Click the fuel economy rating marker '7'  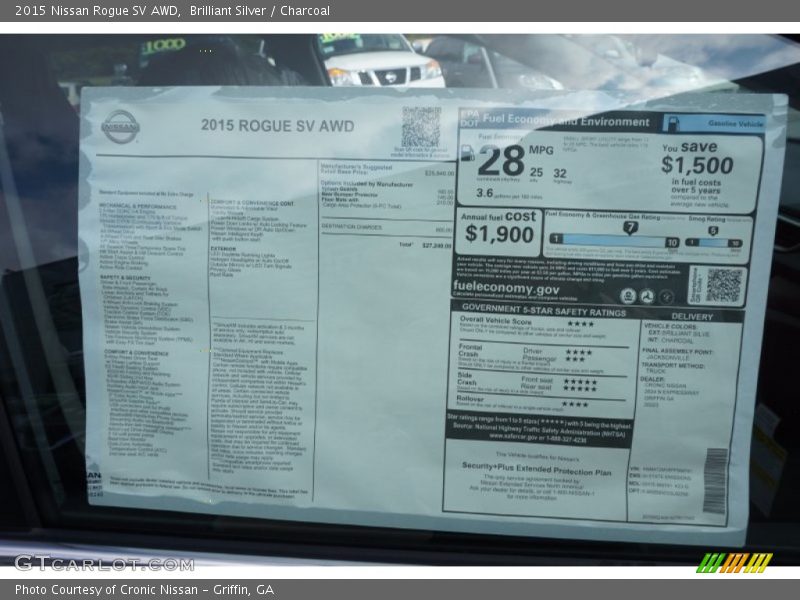point(630,227)
